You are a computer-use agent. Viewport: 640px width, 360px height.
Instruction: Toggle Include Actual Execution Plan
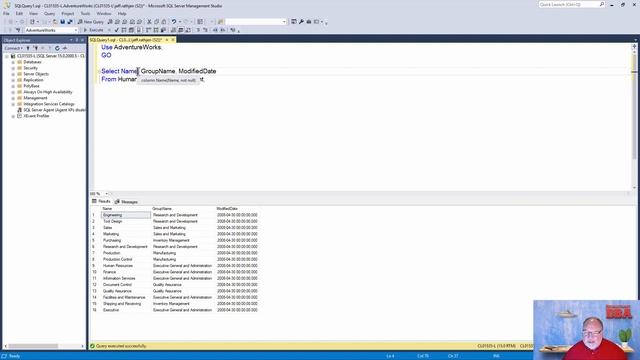pos(148,30)
